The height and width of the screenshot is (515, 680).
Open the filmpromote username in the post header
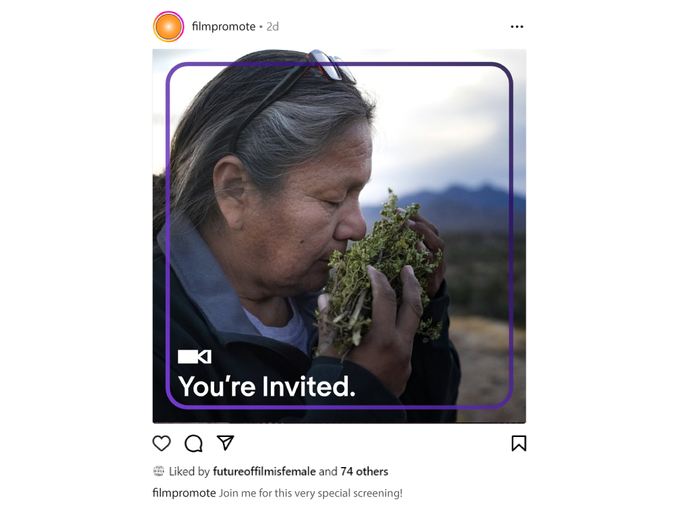click(x=223, y=26)
